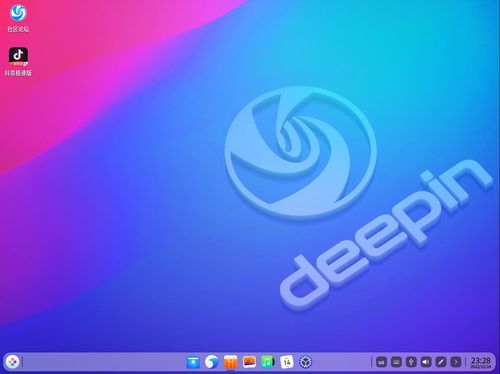The width and height of the screenshot is (500, 374).
Task: Click the US keyboard layout tray icon
Action: click(382, 362)
